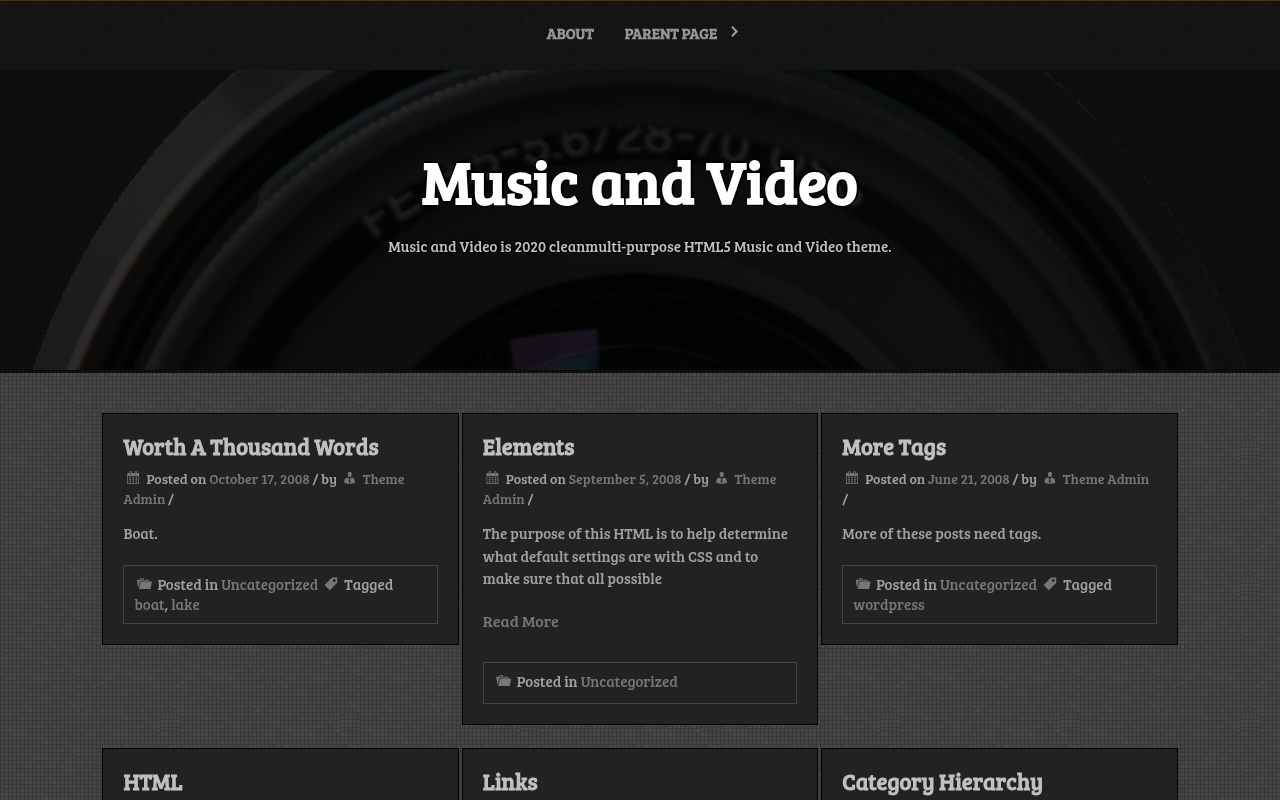
Task: Click calendar icon in Elements post
Action: pos(492,478)
